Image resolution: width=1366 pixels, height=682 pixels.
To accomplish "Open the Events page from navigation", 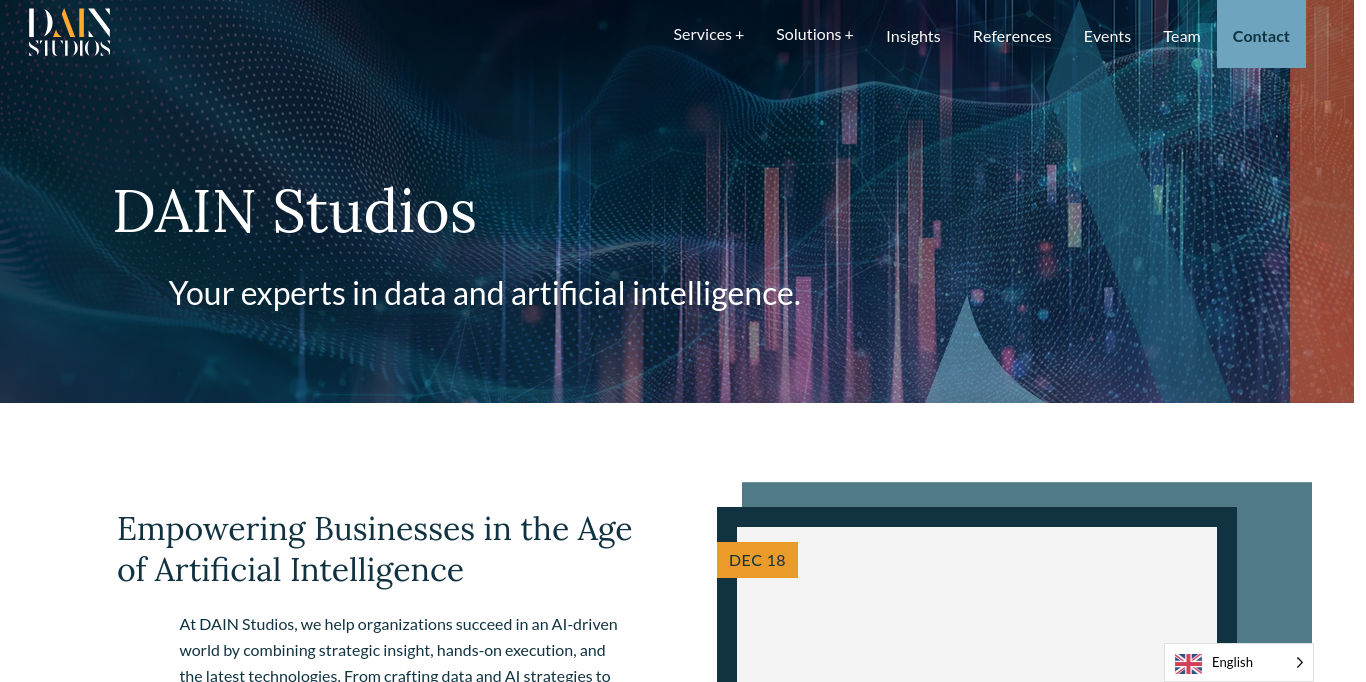I will coord(1107,35).
